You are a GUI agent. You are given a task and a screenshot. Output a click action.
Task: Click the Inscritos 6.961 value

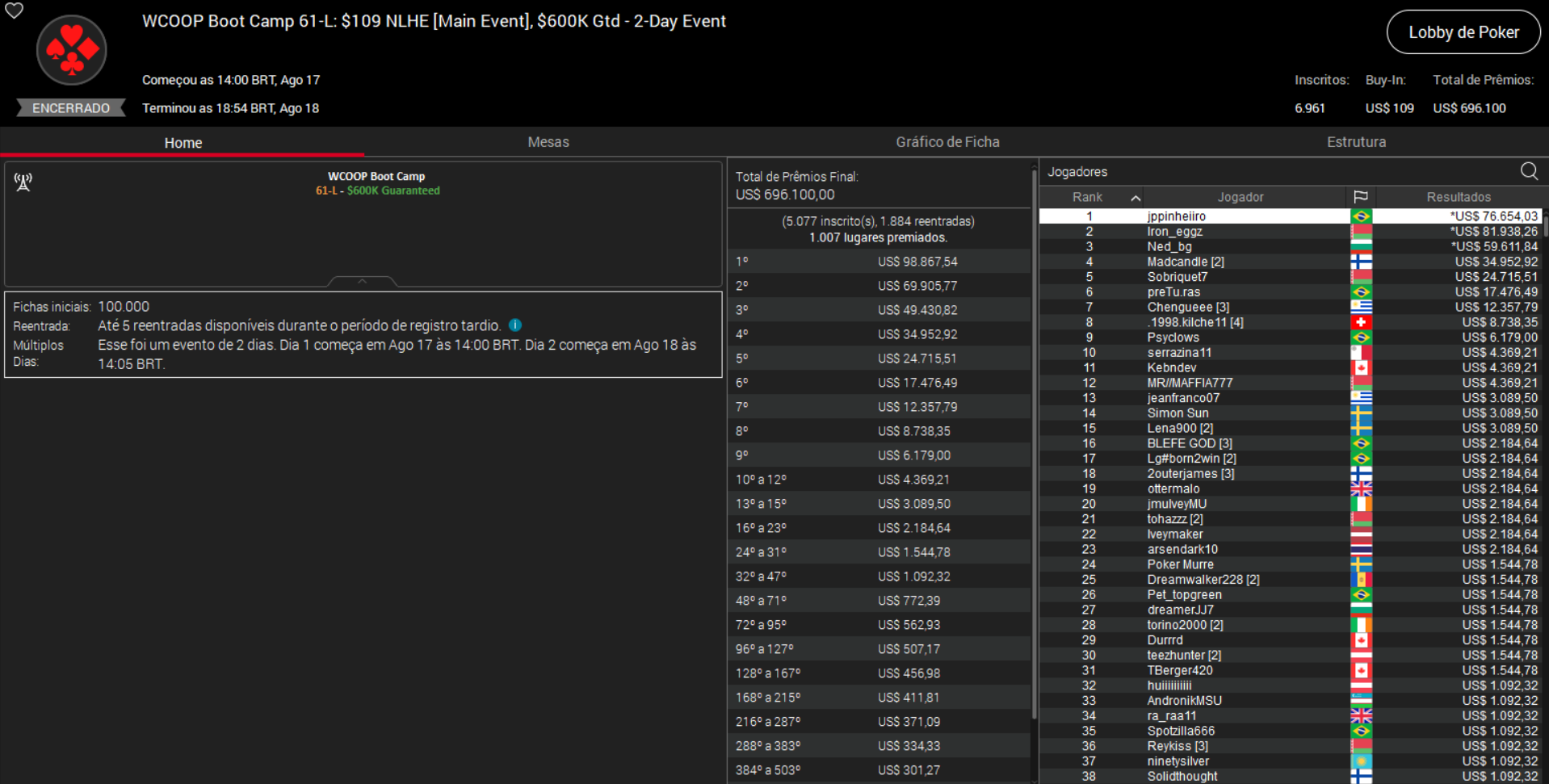click(1309, 108)
